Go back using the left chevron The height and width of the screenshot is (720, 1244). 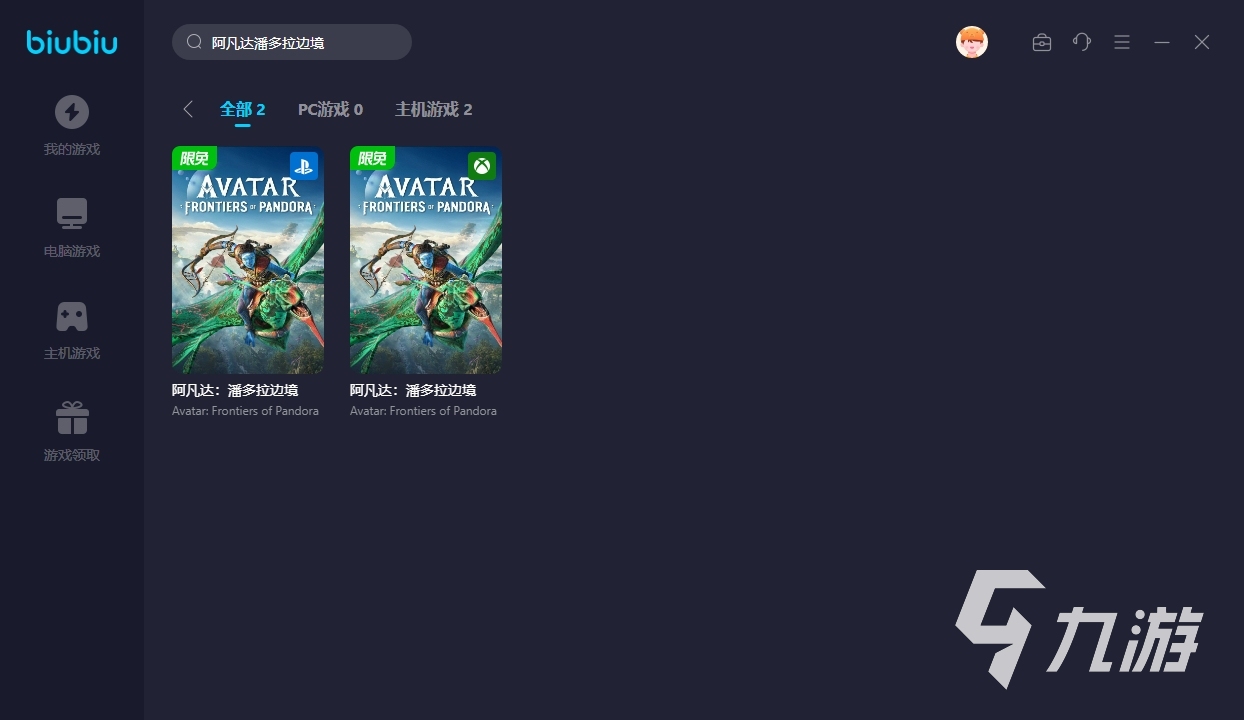pos(188,109)
